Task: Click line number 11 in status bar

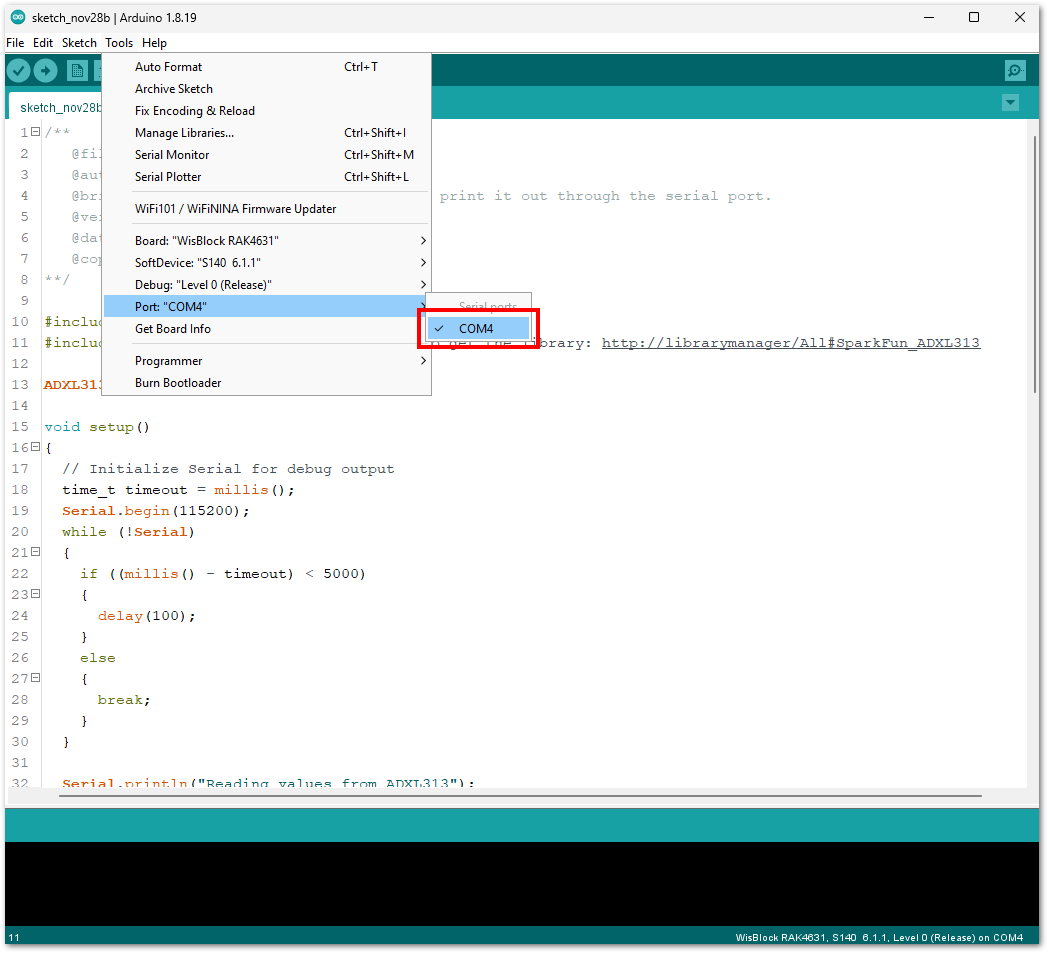Action: click(14, 938)
